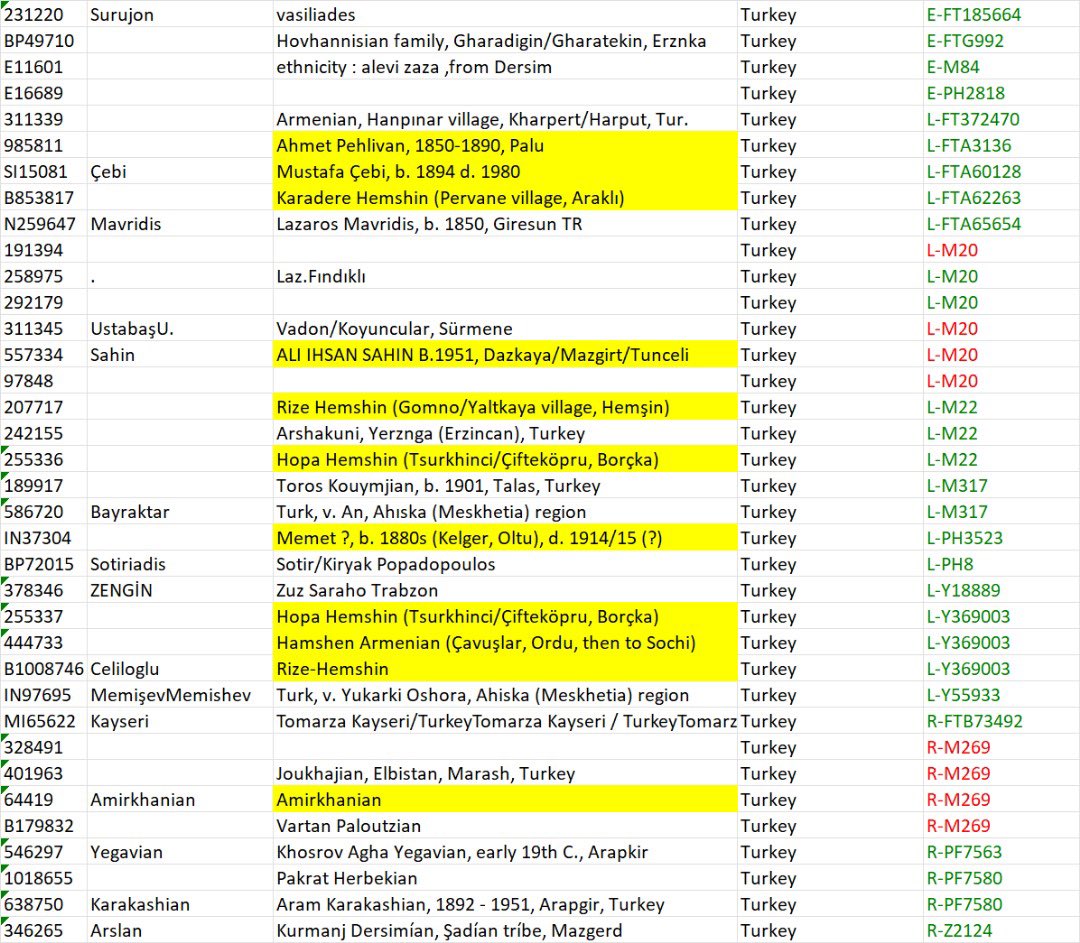Select haplogroup L-FTA3136
1080x943 pixels.
point(1001,145)
